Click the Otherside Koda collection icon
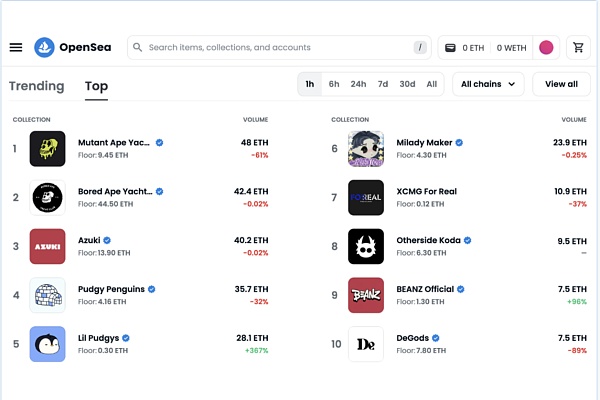600x400 pixels. [x=366, y=246]
